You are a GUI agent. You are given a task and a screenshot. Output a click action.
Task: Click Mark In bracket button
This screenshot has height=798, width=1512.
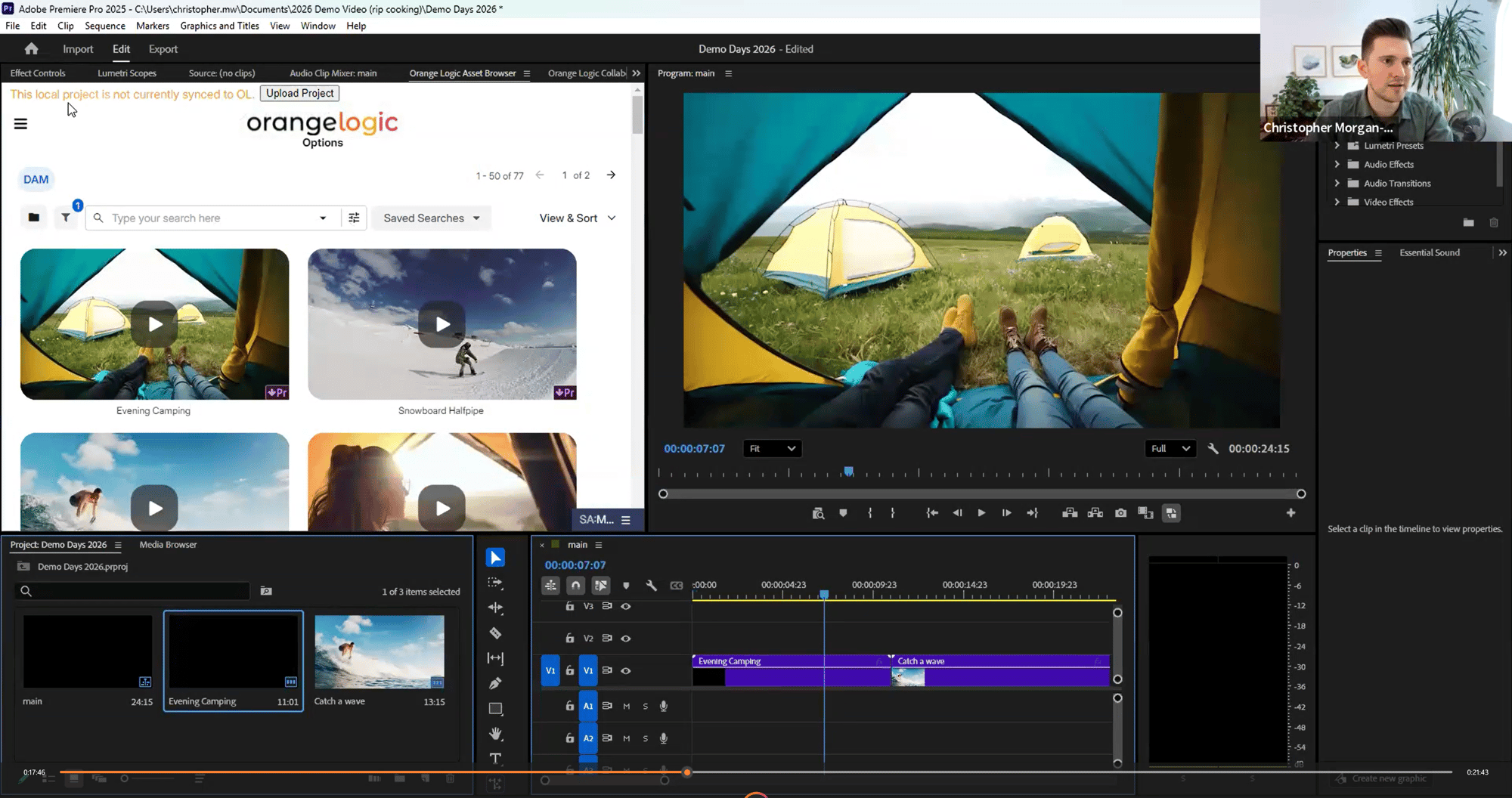[870, 513]
